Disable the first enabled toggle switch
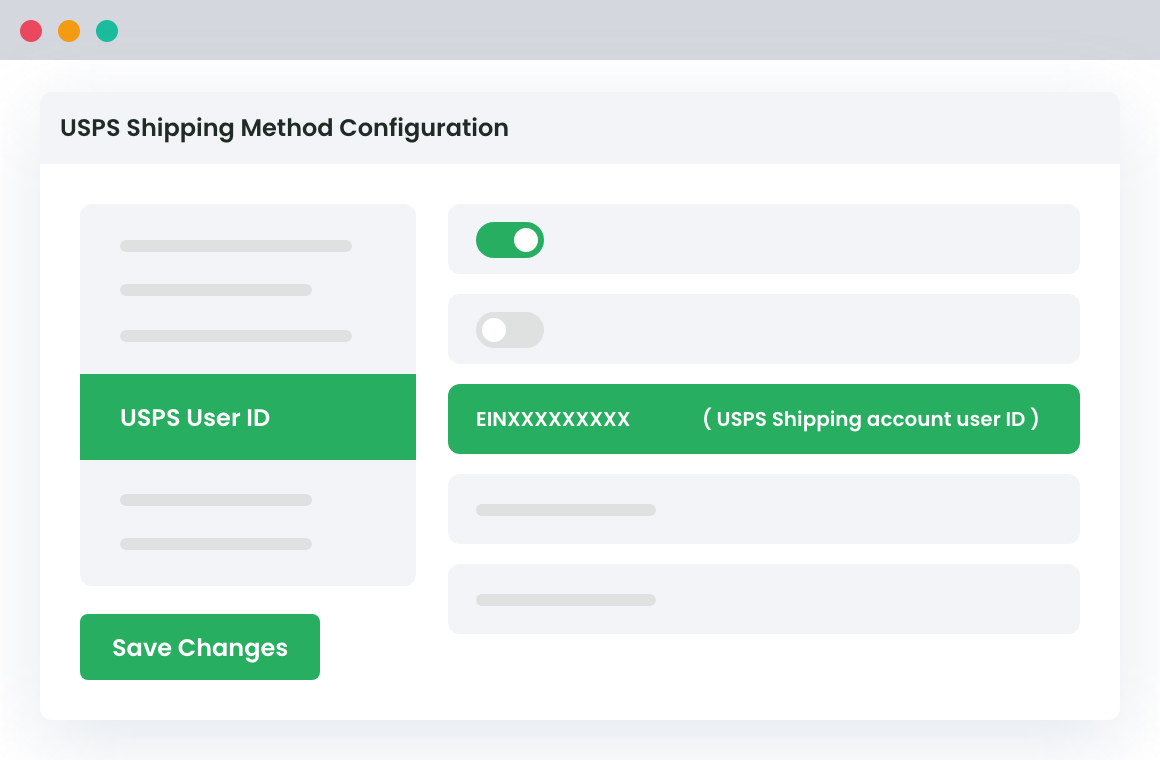The width and height of the screenshot is (1160, 760). [x=510, y=240]
